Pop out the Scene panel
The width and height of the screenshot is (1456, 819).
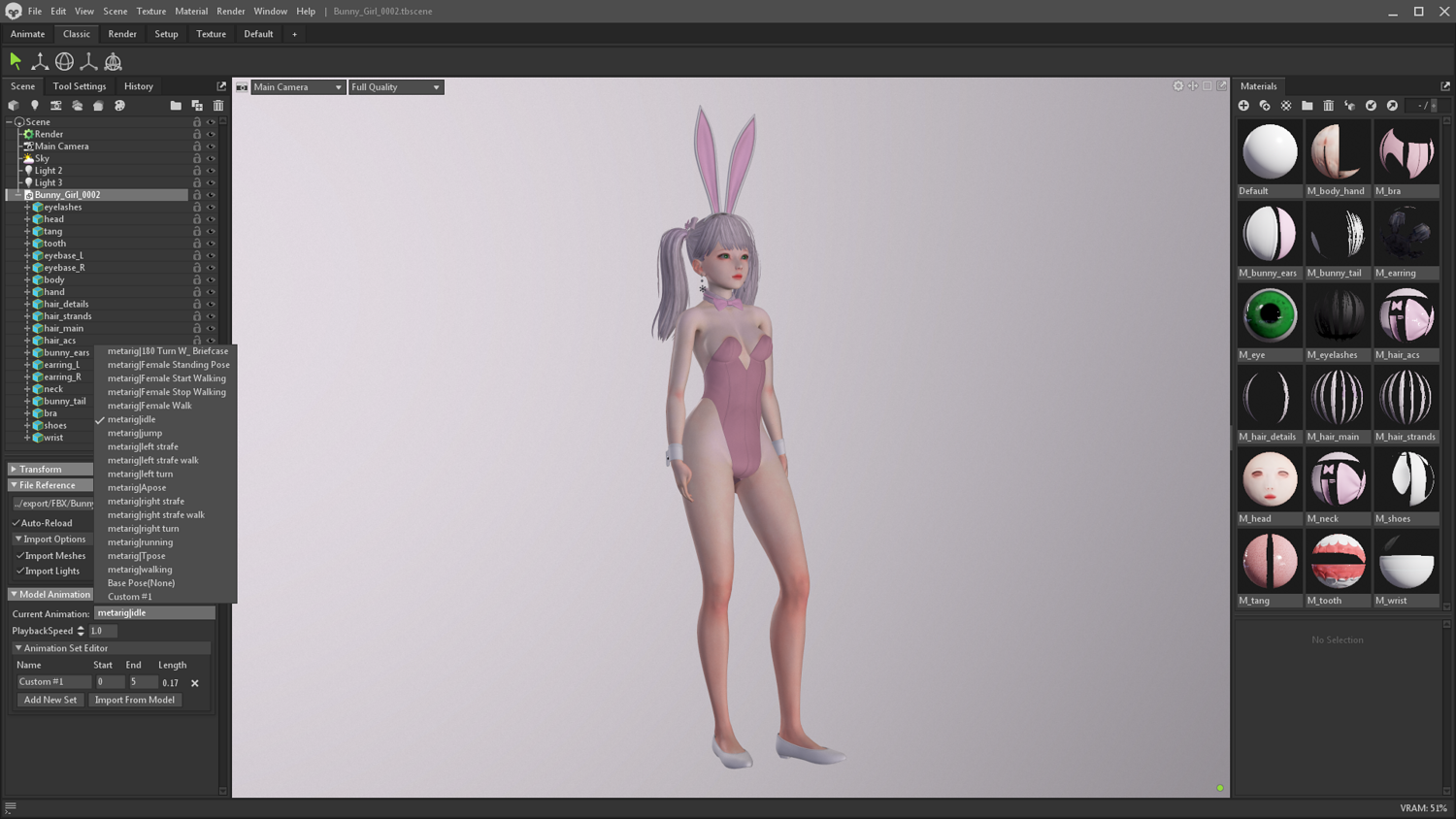221,86
